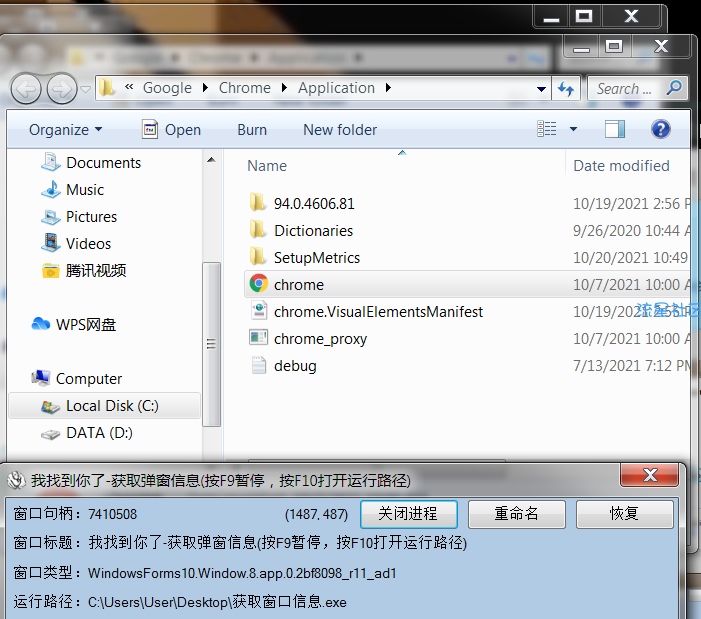Open WPS网盘 in navigation pane
701x619 pixels.
pos(74,324)
